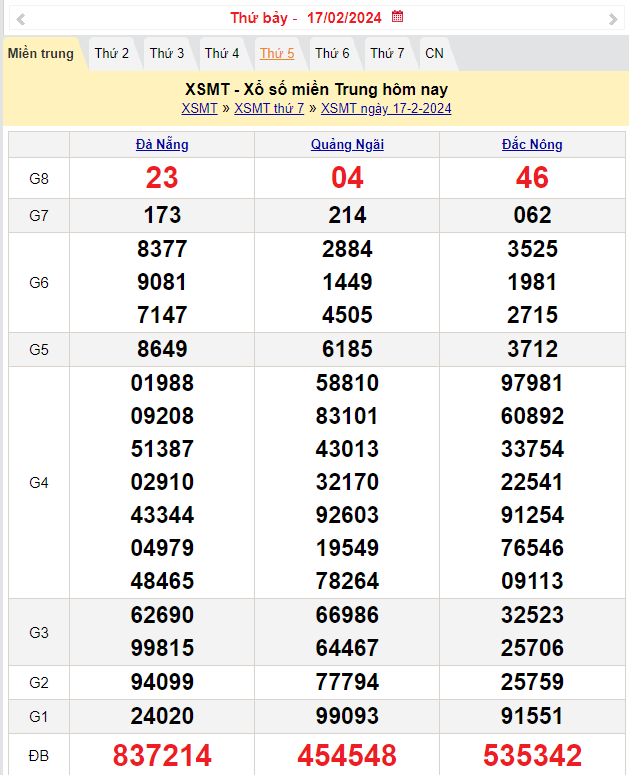Click the XSMT breadcrumb link

click(x=199, y=109)
